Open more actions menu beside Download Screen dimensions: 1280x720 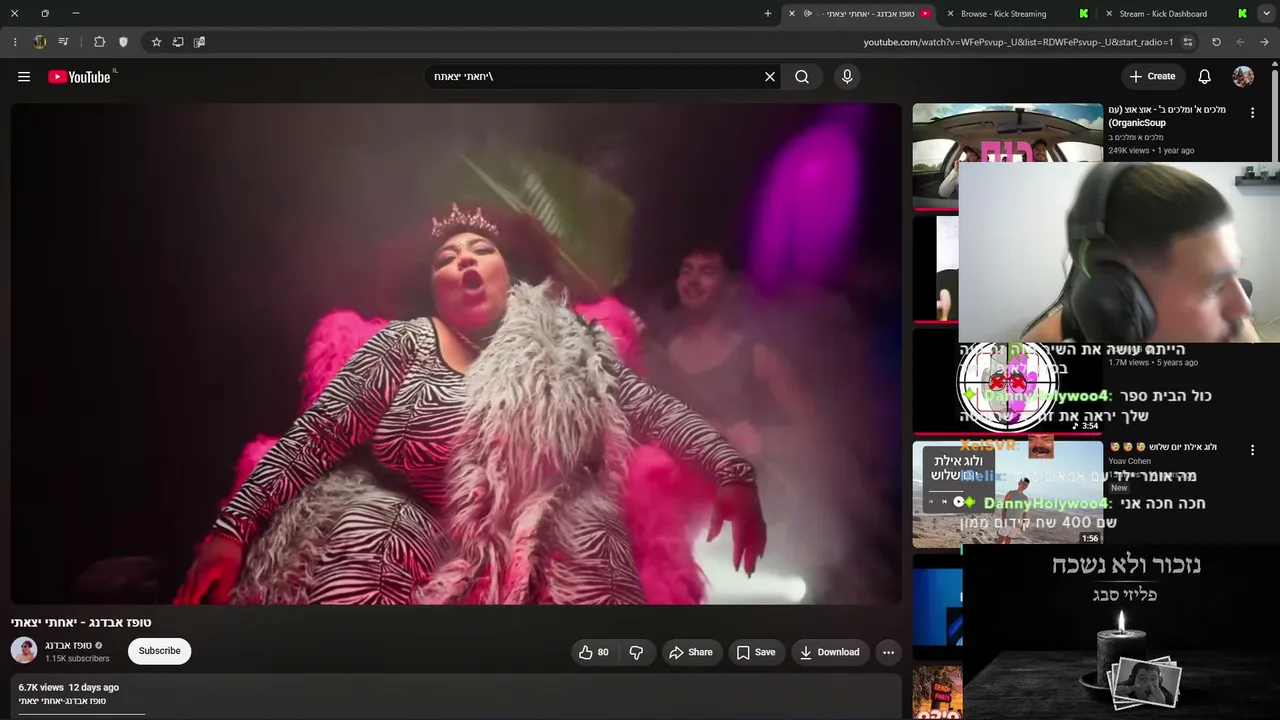click(x=888, y=652)
